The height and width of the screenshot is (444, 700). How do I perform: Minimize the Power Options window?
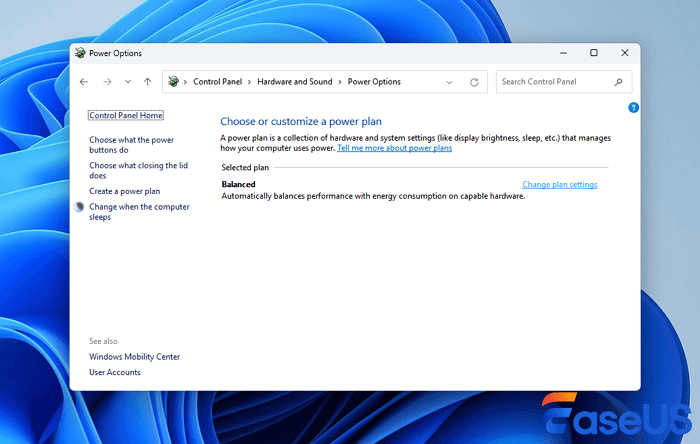(x=563, y=53)
